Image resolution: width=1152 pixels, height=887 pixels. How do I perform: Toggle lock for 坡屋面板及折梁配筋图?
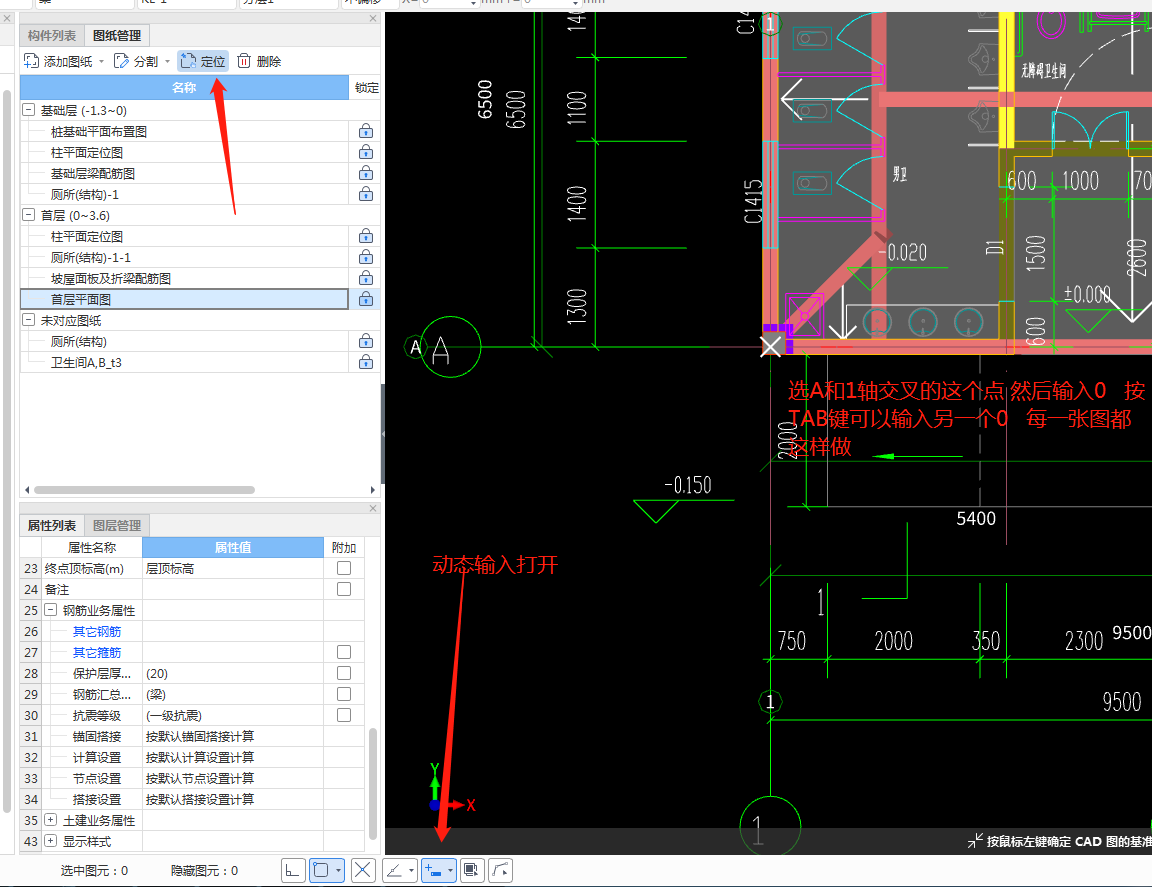coord(365,279)
